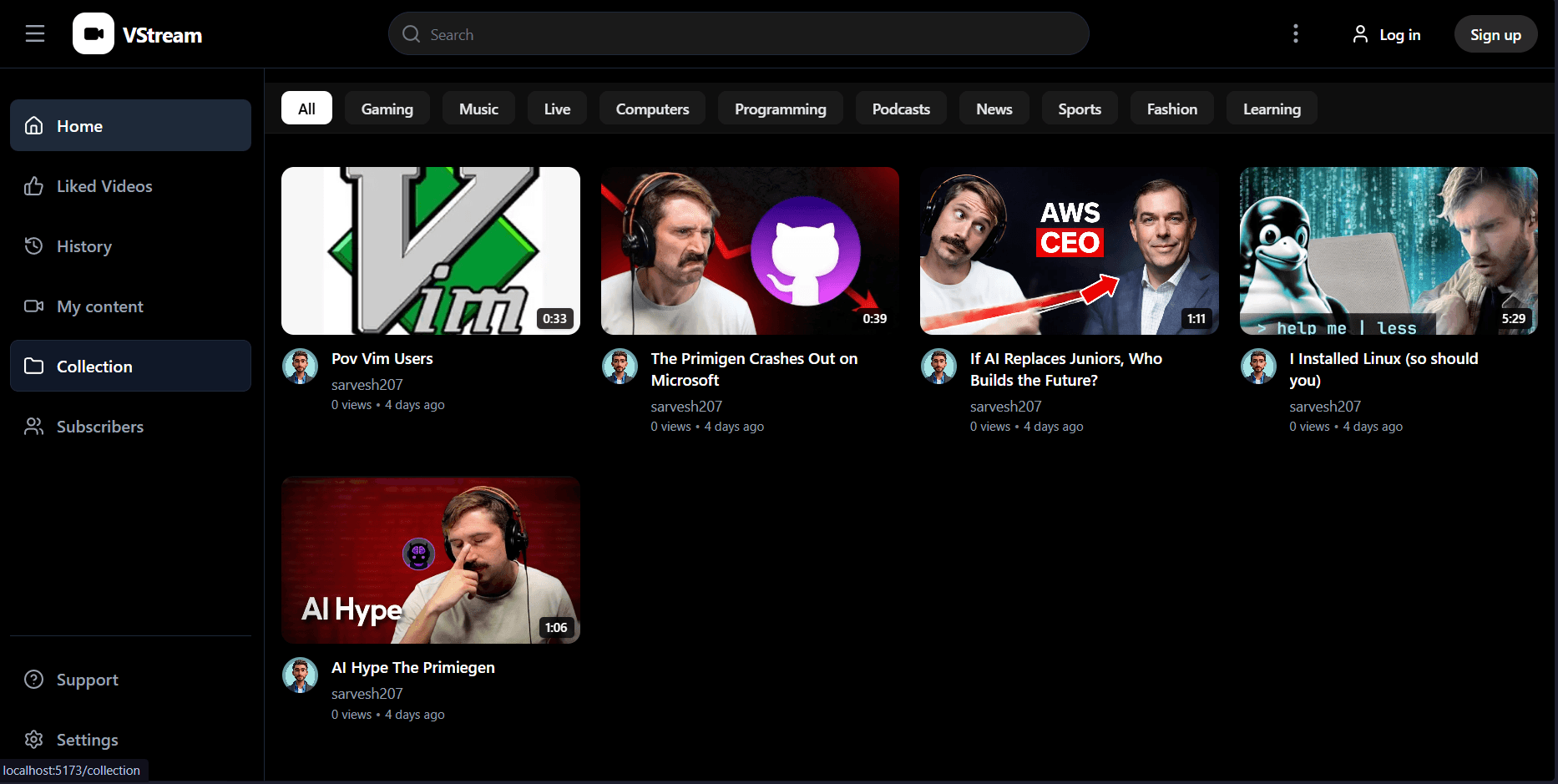The image size is (1558, 784).
Task: Open Settings using the gear icon
Action: 33,739
